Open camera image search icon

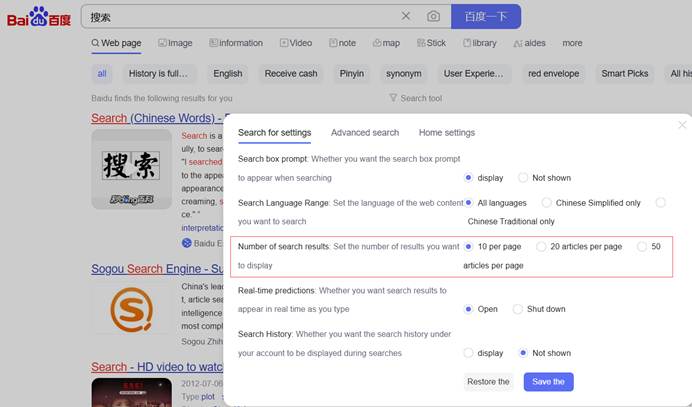(433, 16)
